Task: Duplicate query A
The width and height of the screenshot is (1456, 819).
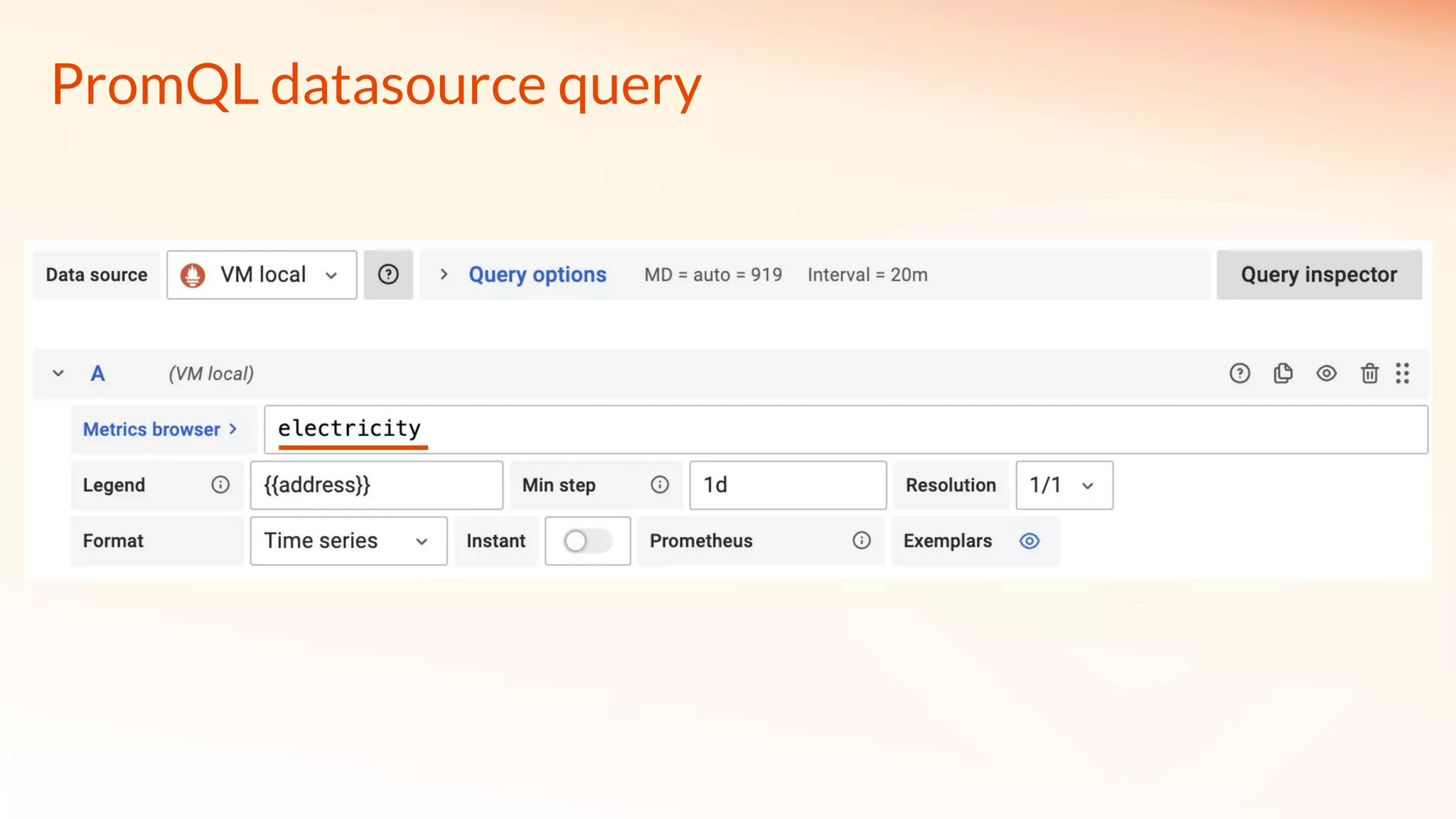Action: [1283, 373]
